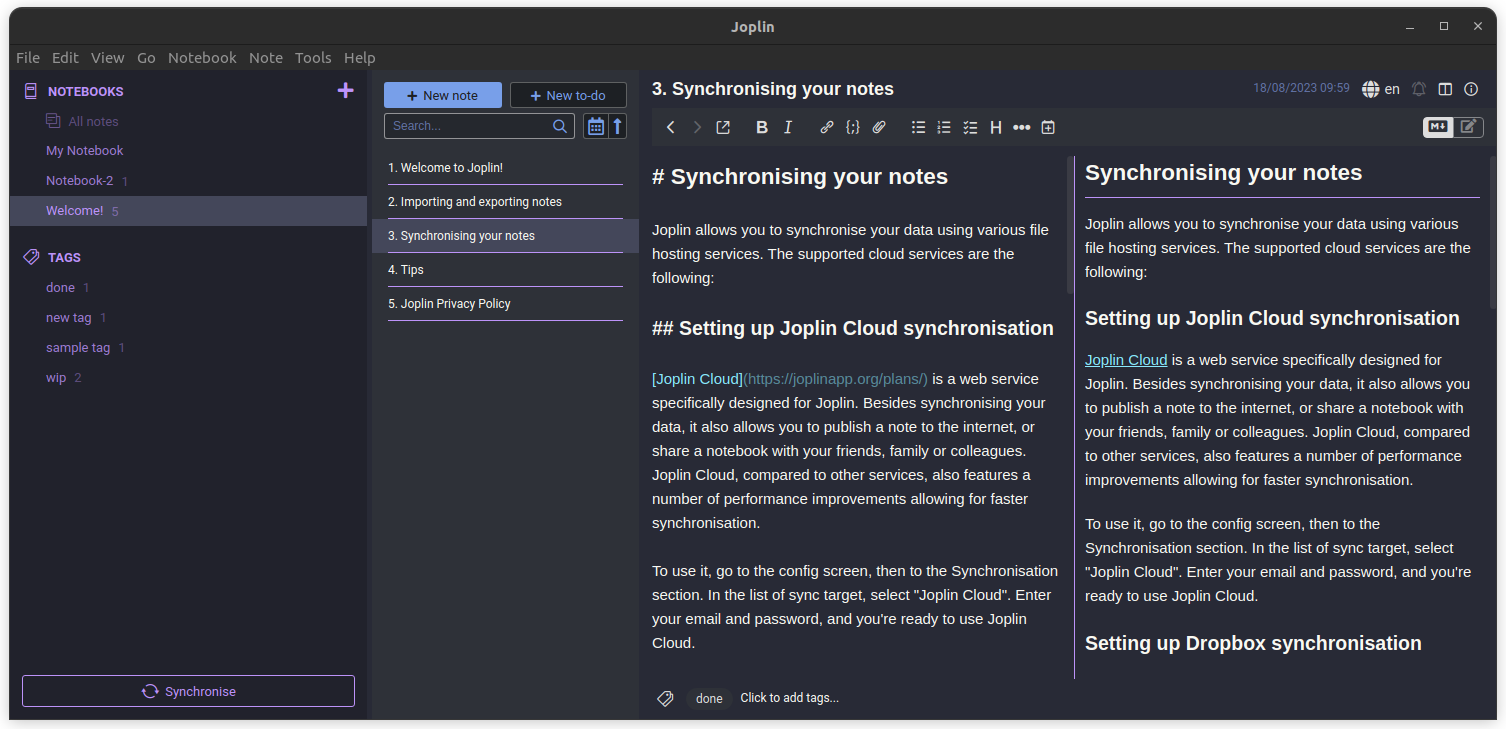Insert a code block with the braces icon
This screenshot has height=729, width=1506.
click(x=853, y=127)
